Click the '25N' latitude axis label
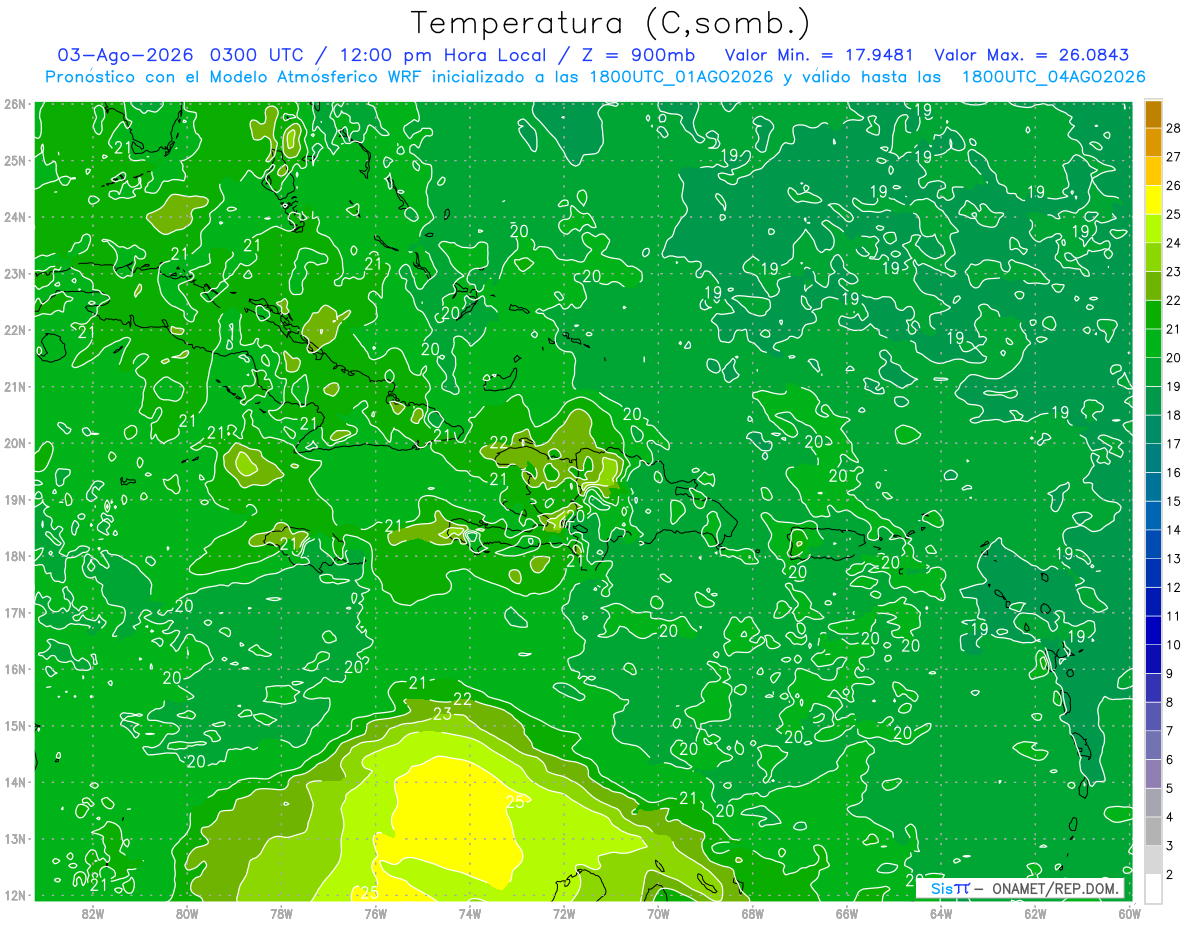 point(14,160)
